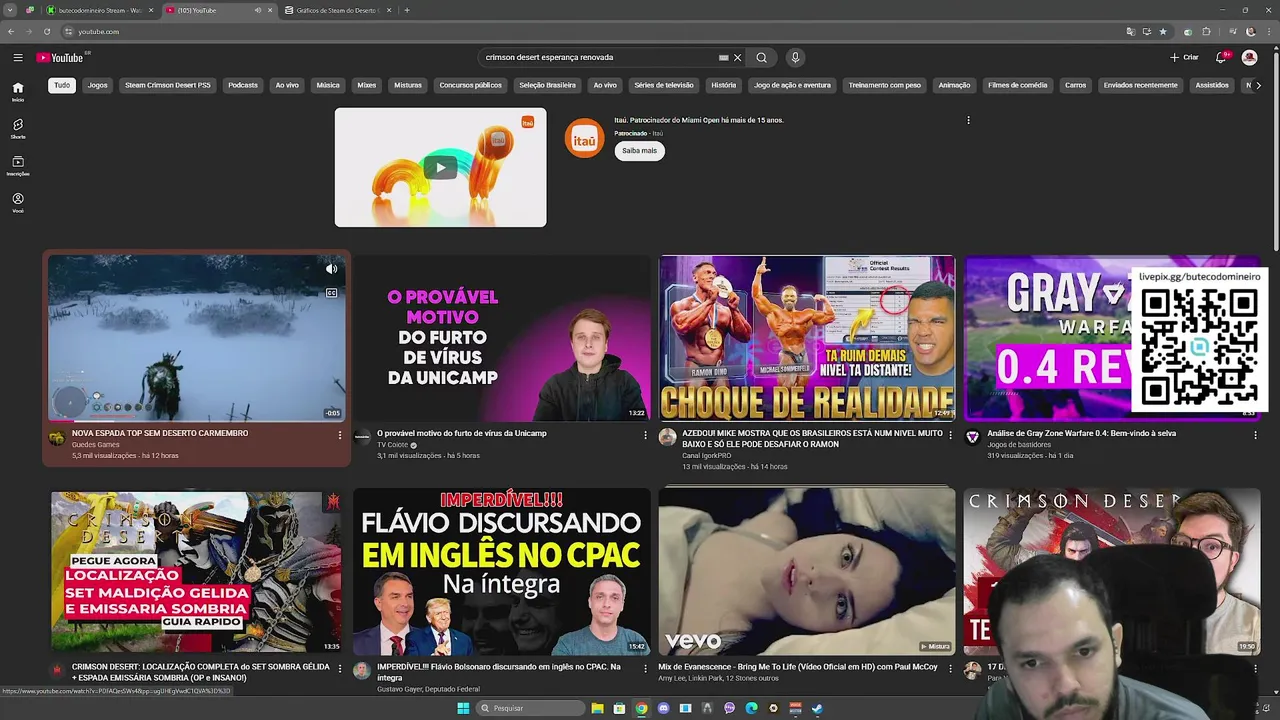Open a new browser tab
The width and height of the screenshot is (1280, 720).
coord(407,10)
